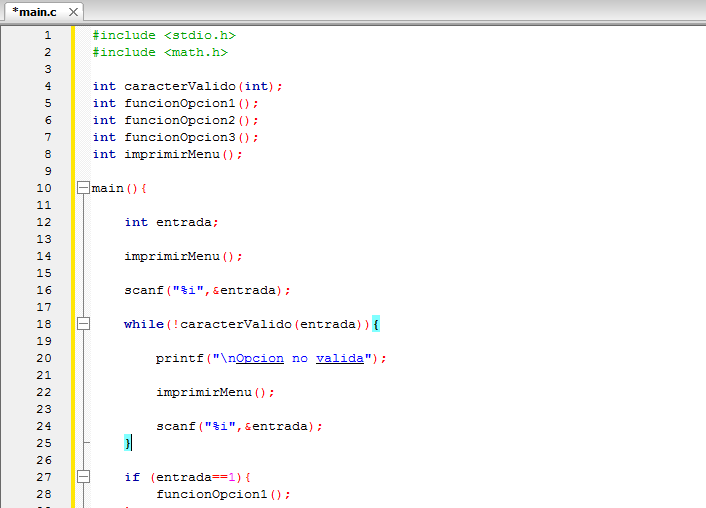The height and width of the screenshot is (508, 706).
Task: Click the highlighted closing brace on line 25
Action: coord(128,443)
